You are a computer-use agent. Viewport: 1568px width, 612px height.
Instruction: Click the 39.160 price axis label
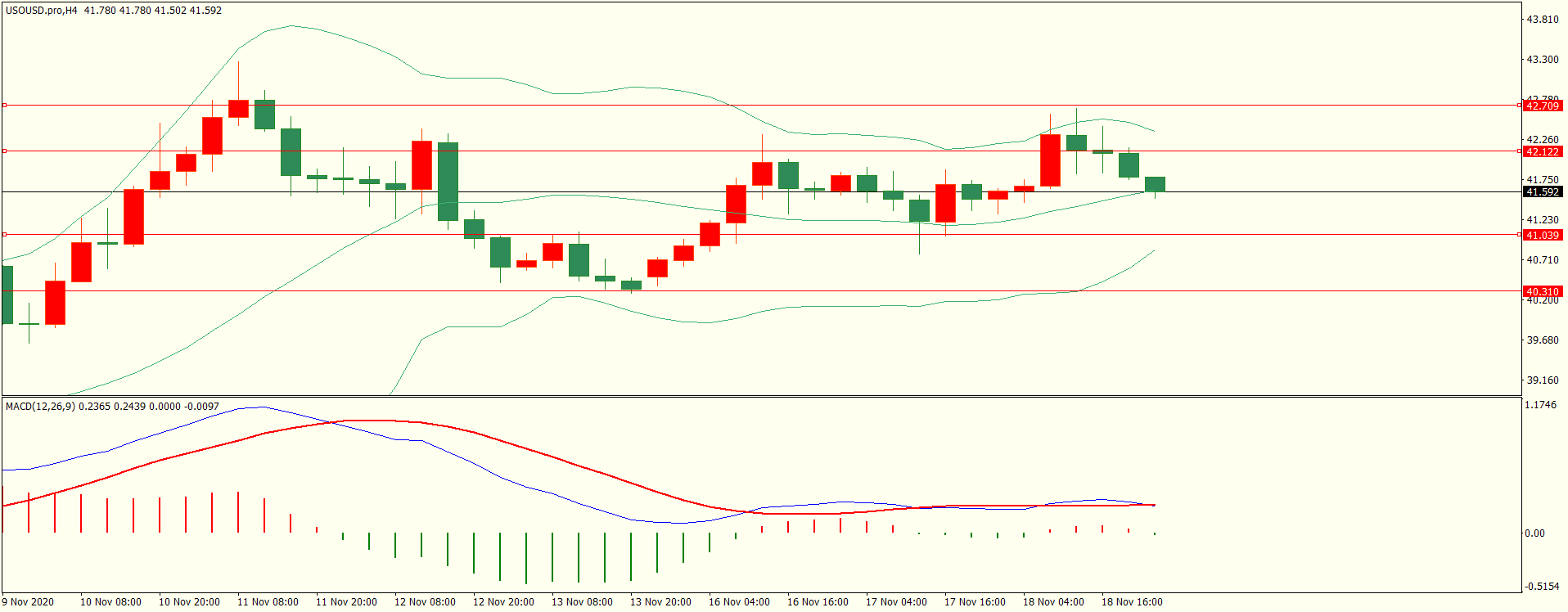(1543, 380)
